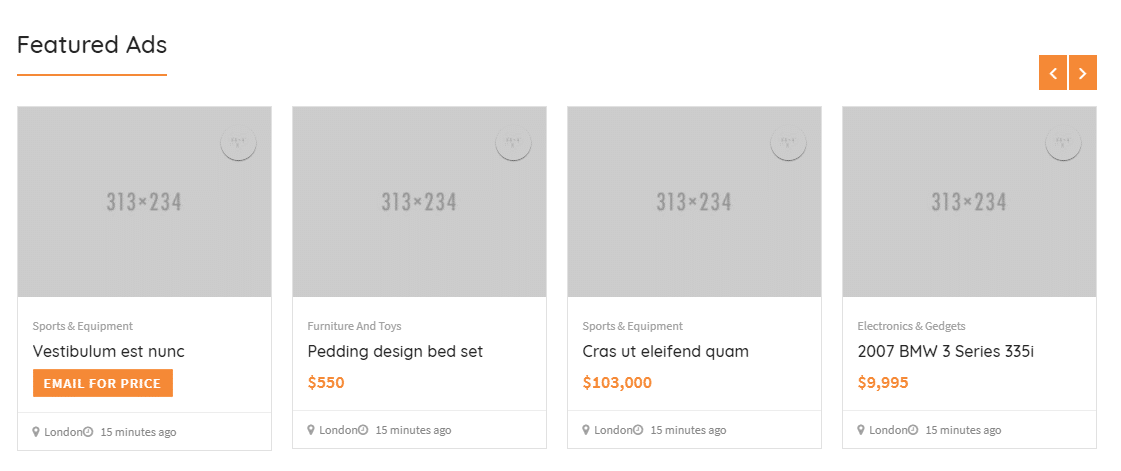Click round badge on Pedding design bed set image

[x=513, y=142]
